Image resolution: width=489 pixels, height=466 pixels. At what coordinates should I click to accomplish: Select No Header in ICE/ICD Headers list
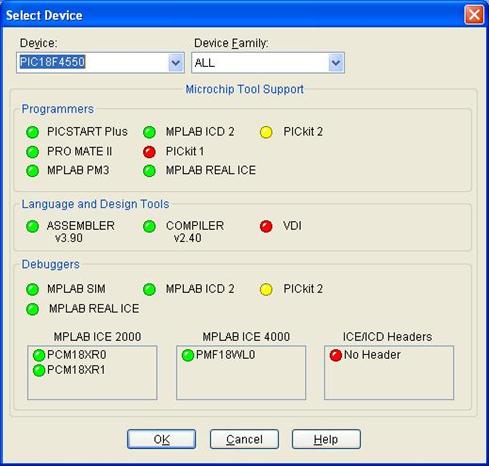372,355
